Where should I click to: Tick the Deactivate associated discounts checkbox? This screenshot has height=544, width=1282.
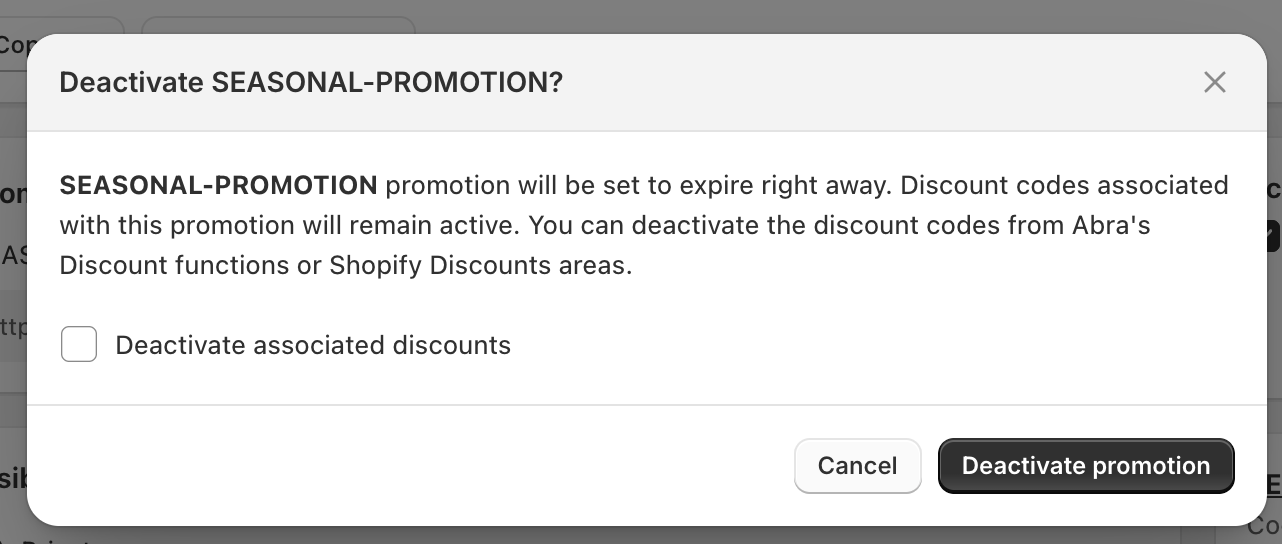point(79,345)
